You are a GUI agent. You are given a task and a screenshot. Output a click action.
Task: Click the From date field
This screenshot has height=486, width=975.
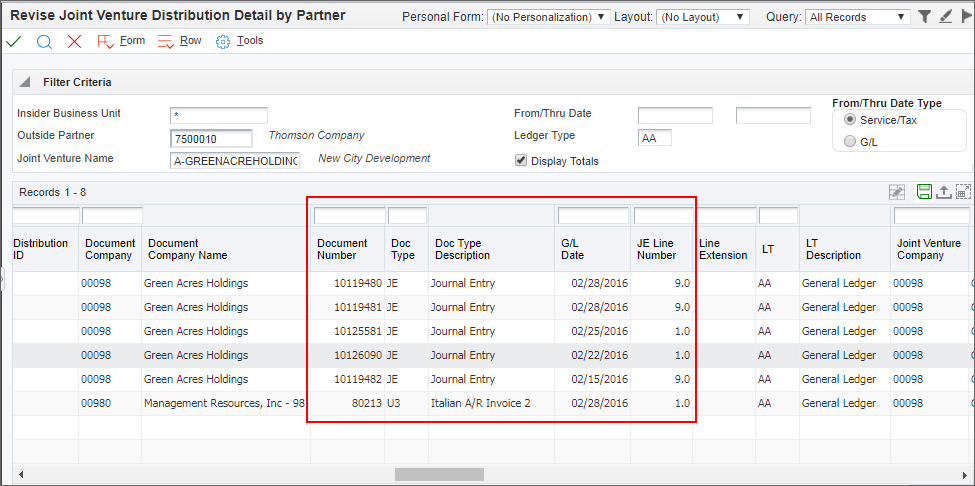675,116
